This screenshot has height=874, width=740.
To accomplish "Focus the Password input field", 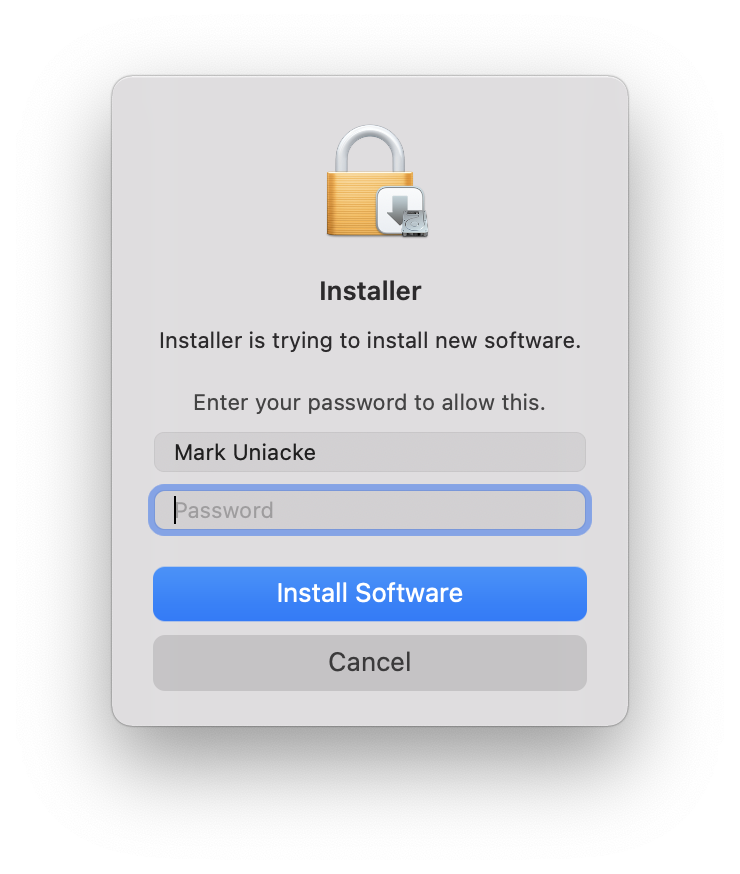I will tap(369, 510).
